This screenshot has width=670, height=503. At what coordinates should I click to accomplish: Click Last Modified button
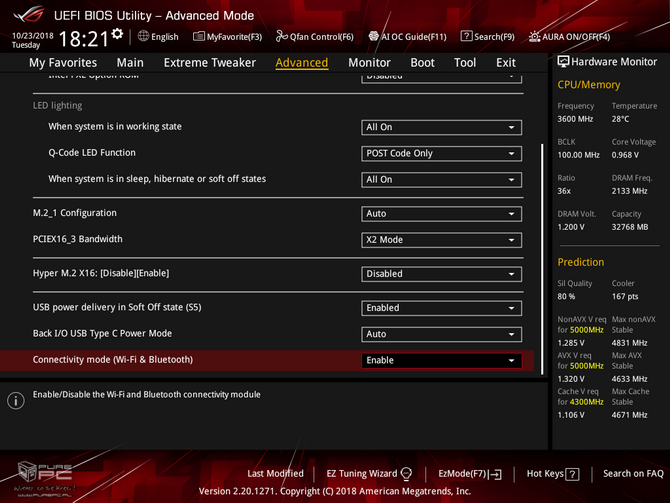click(x=275, y=474)
